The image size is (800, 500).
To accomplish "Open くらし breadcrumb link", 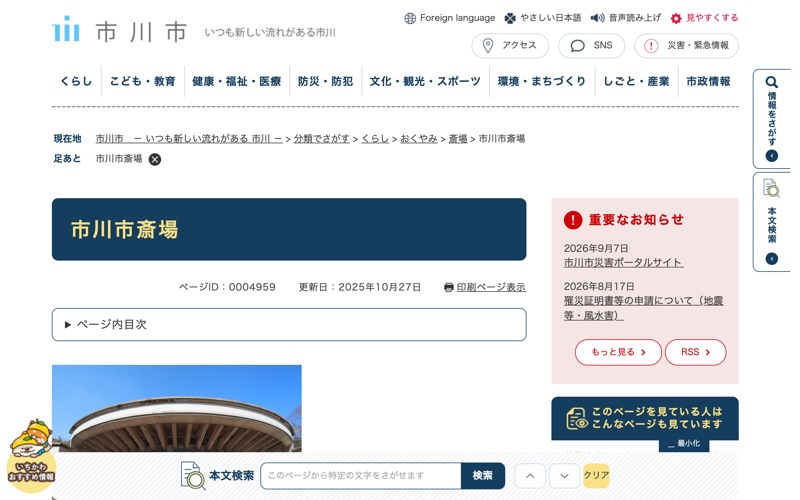I will [x=375, y=139].
